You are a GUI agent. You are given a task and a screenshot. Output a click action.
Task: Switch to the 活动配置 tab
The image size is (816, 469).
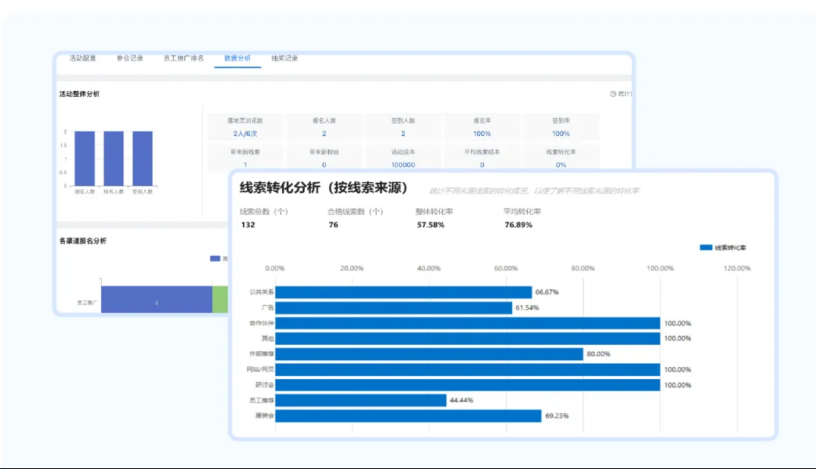tap(83, 58)
